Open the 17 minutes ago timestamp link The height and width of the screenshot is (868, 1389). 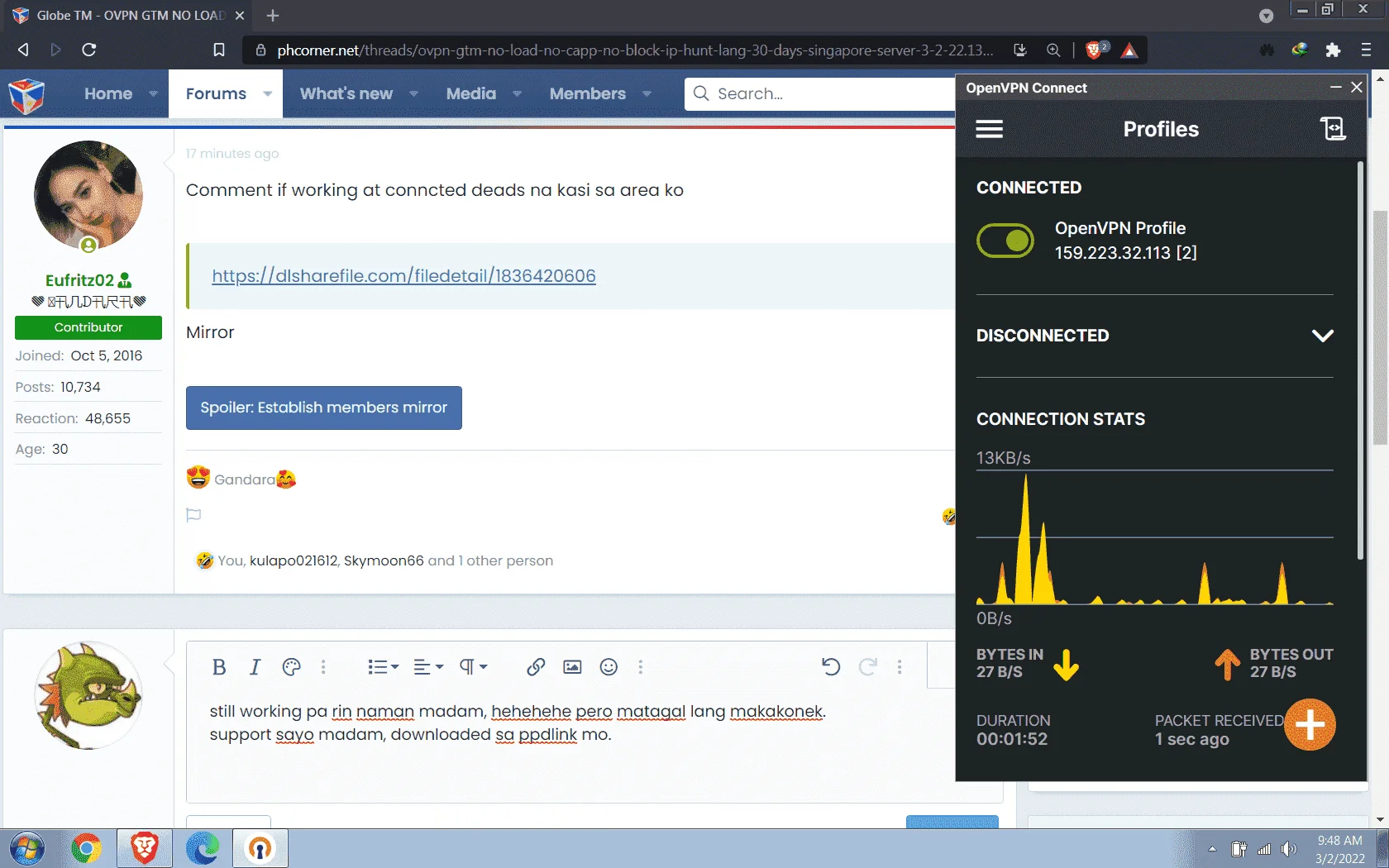[x=231, y=153]
